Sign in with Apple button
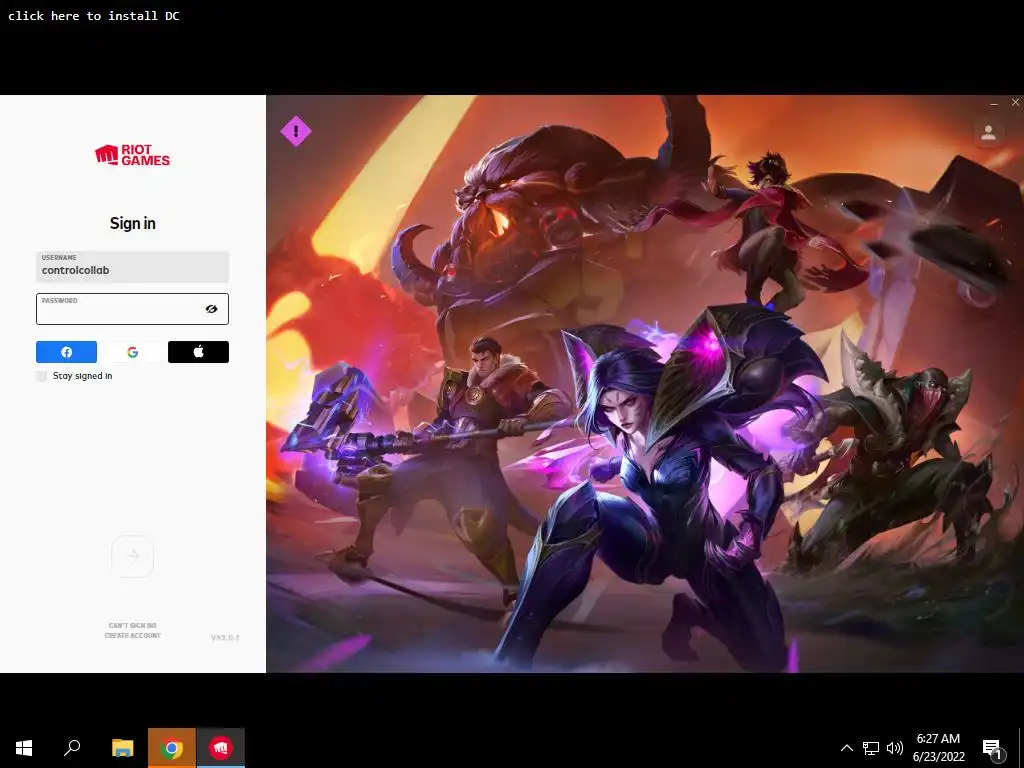 (x=199, y=352)
